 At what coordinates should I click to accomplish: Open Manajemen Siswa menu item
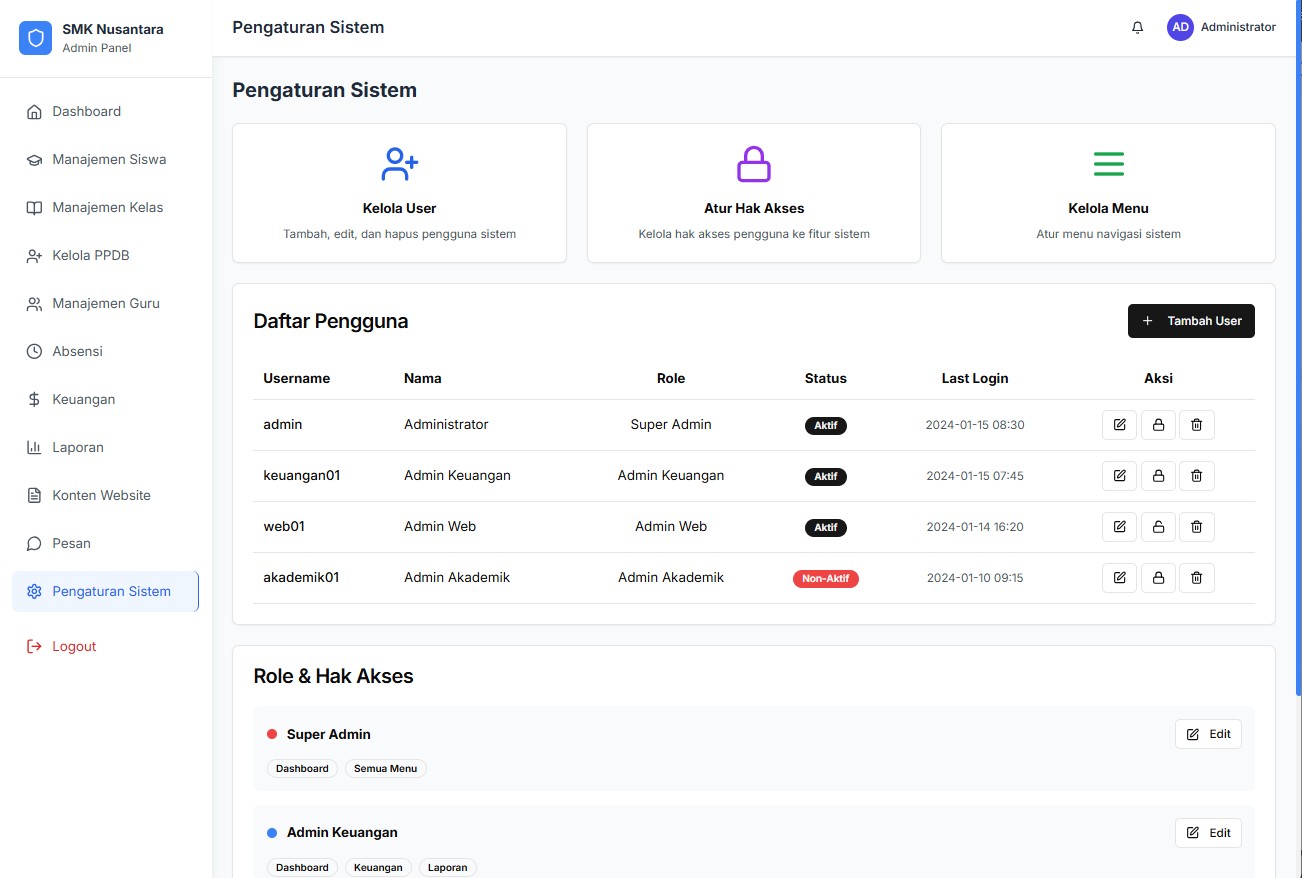coord(109,159)
